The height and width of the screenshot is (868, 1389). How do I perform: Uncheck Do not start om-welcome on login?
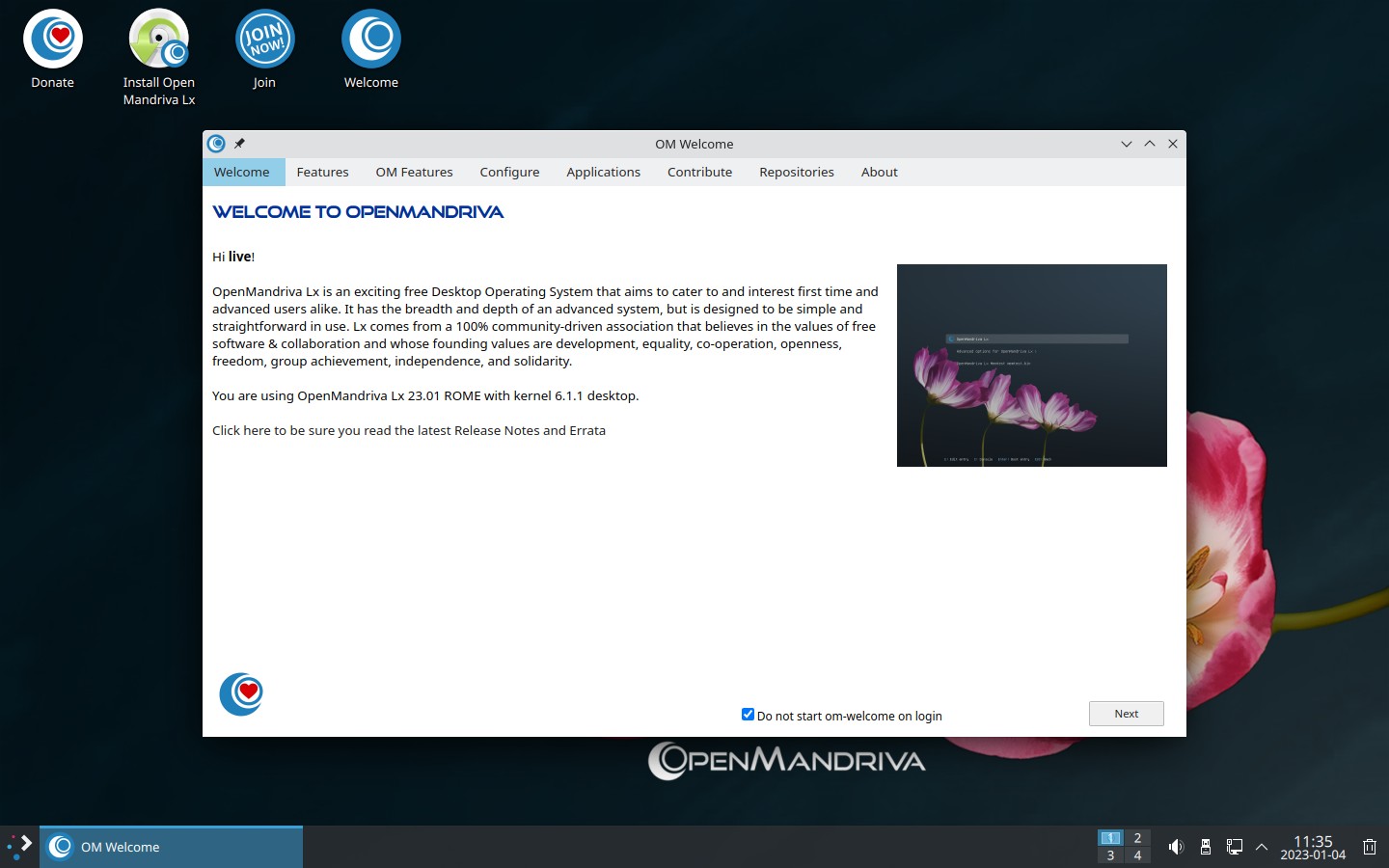coord(748,715)
